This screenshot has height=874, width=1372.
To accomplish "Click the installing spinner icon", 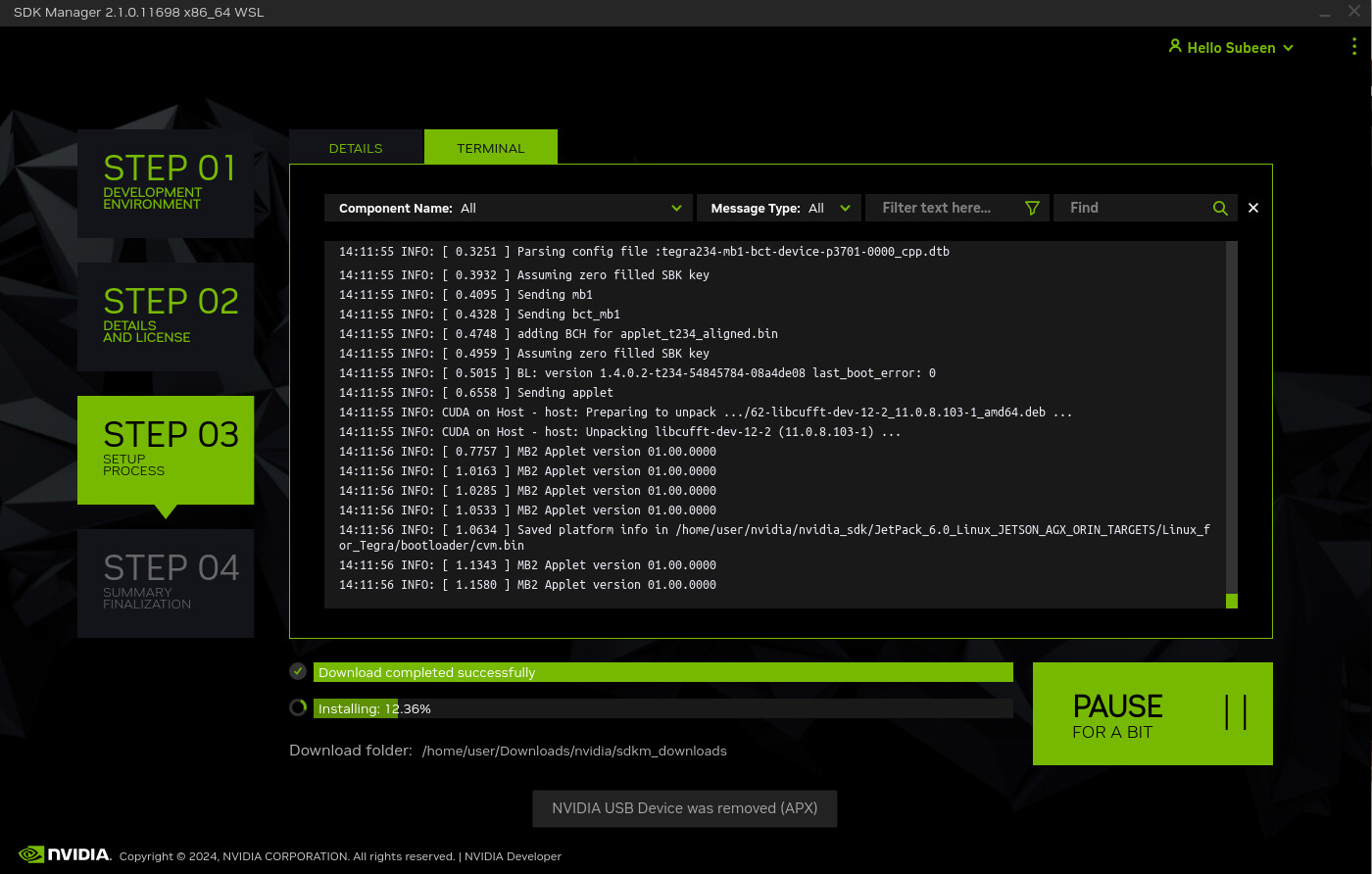I will (298, 707).
